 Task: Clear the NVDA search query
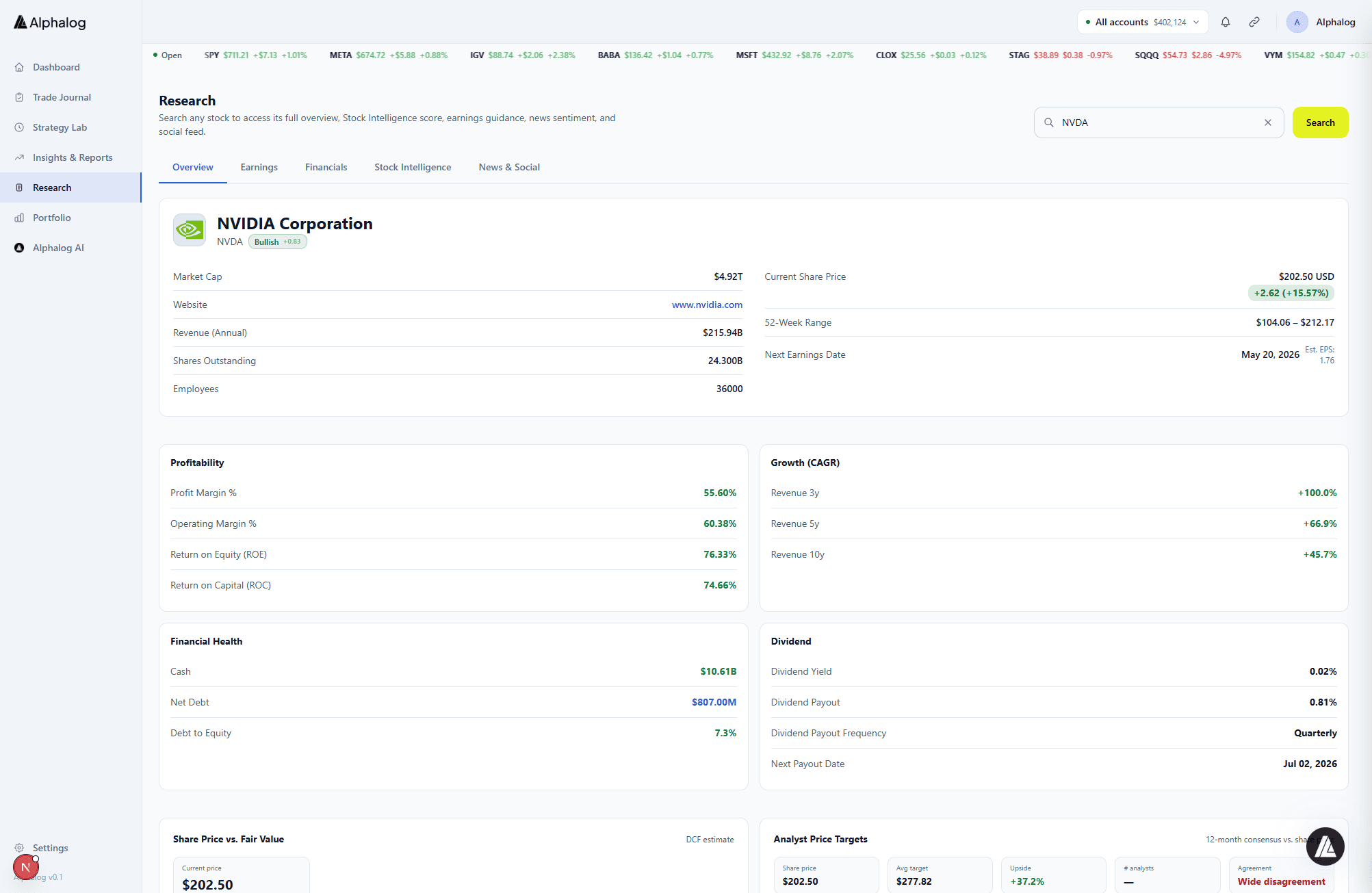1268,122
